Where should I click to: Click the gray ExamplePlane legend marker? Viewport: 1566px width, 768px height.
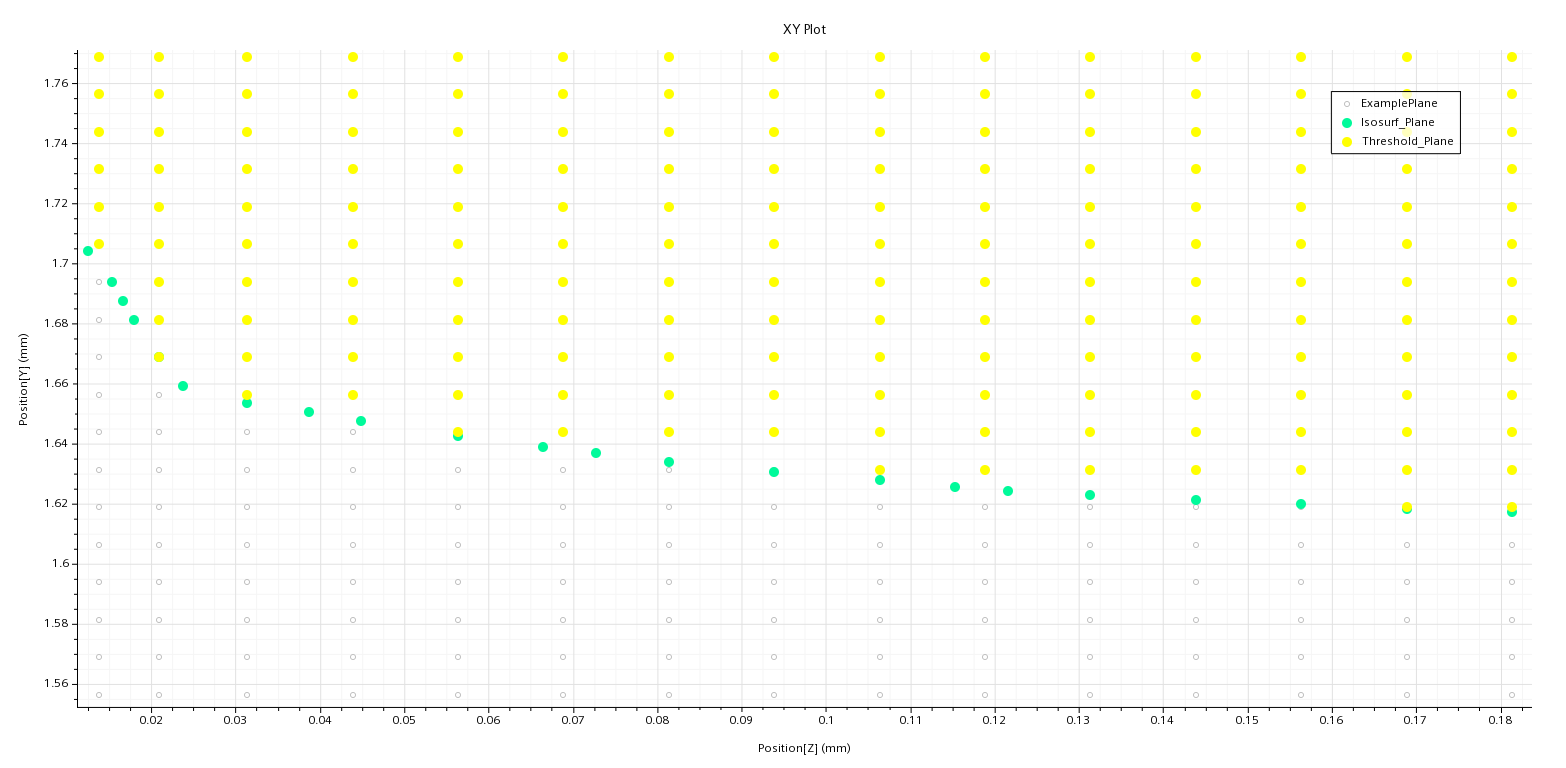pos(1346,103)
